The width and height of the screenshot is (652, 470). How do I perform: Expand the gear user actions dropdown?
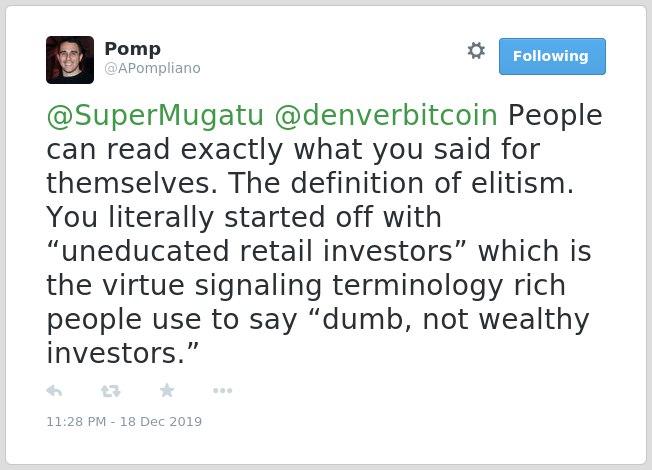click(476, 51)
